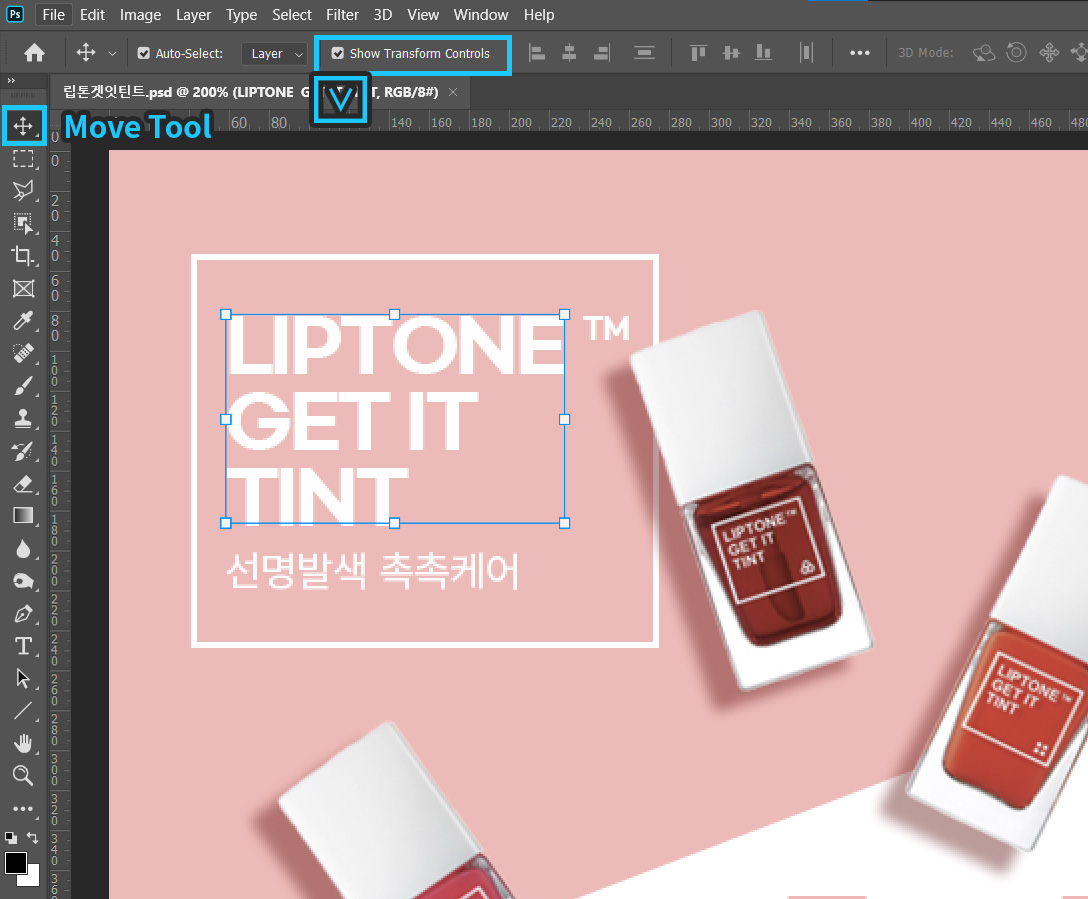Viewport: 1088px width, 899px height.
Task: Click the 3D Roll camera icon
Action: coord(1017,53)
